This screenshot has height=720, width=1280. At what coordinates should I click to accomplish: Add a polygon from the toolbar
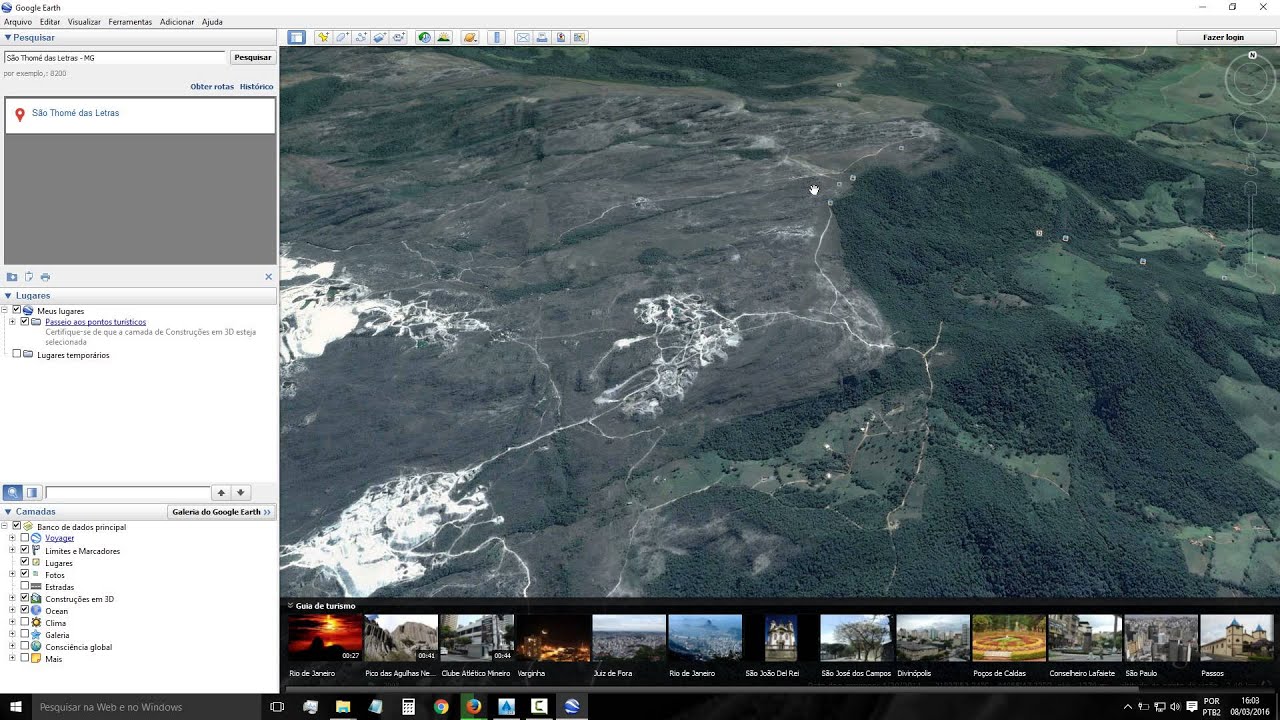click(x=342, y=37)
